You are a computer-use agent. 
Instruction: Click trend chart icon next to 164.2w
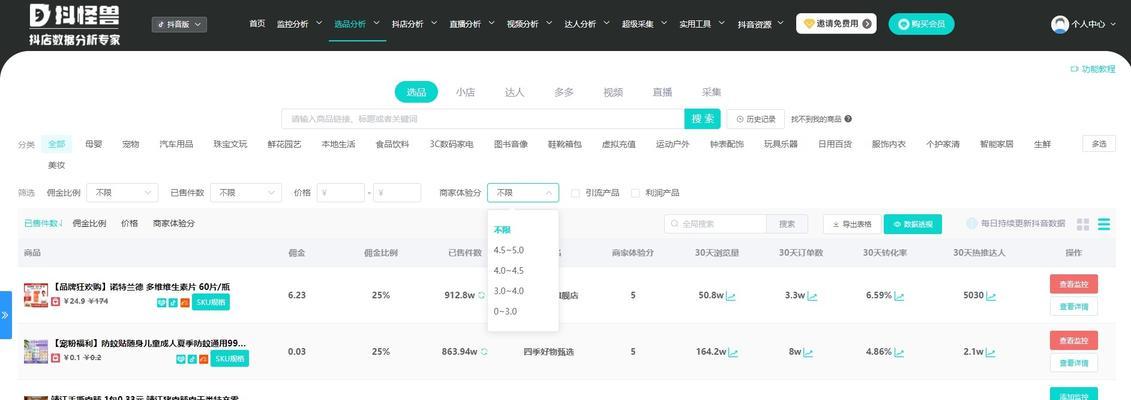click(x=733, y=352)
